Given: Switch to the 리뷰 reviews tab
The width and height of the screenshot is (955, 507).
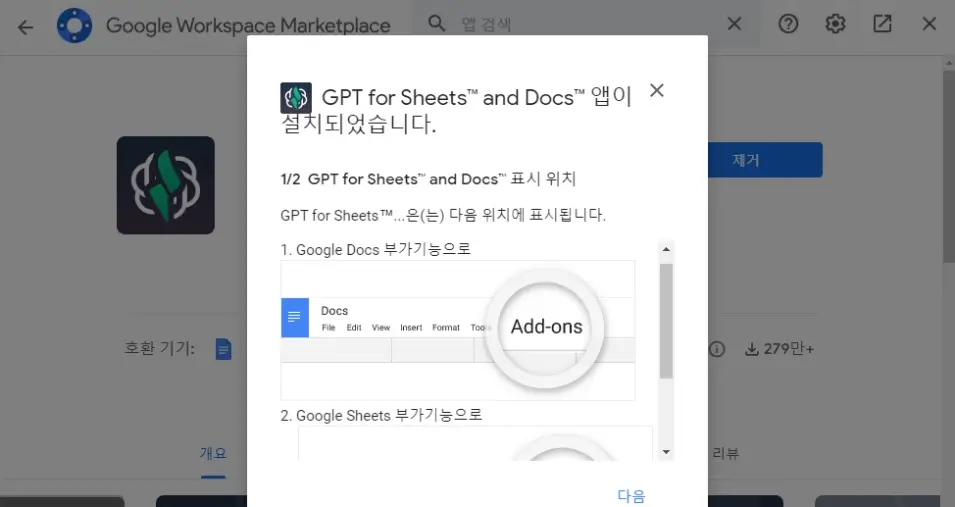Looking at the screenshot, I should pos(725,453).
